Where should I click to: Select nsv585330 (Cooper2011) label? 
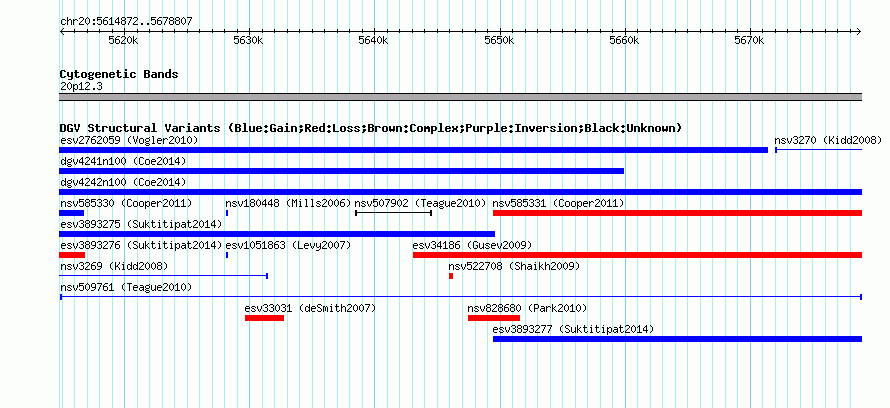pyautogui.click(x=126, y=203)
